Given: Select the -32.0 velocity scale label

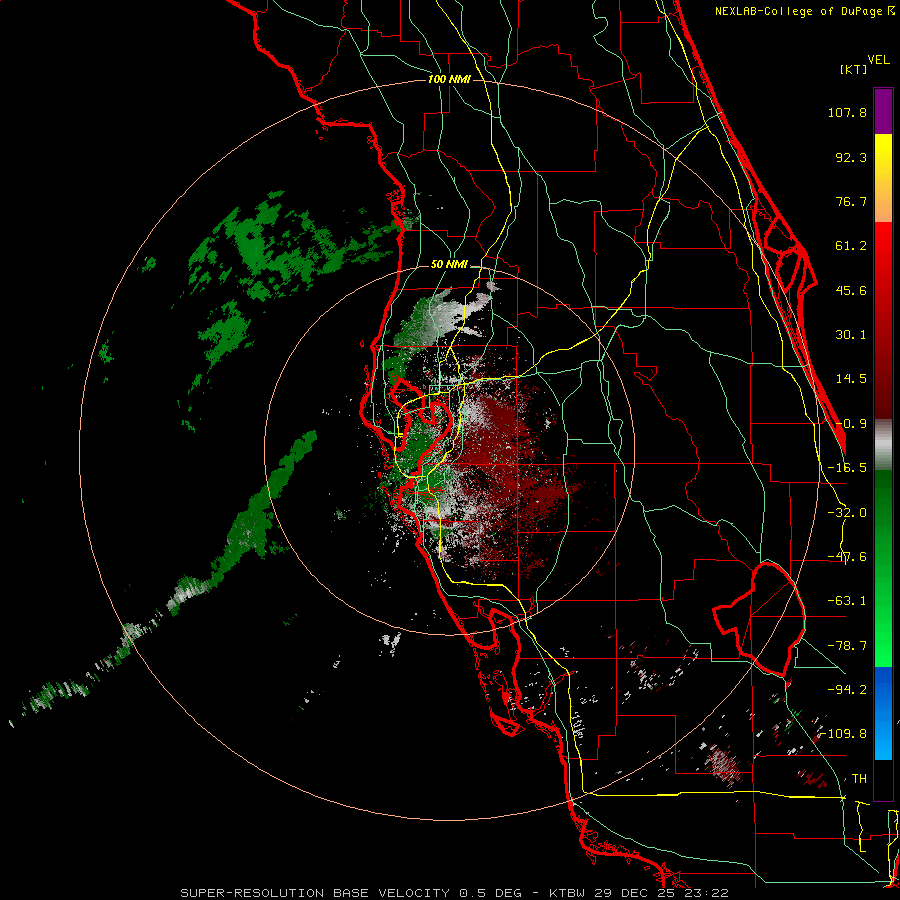Looking at the screenshot, I should tap(847, 513).
